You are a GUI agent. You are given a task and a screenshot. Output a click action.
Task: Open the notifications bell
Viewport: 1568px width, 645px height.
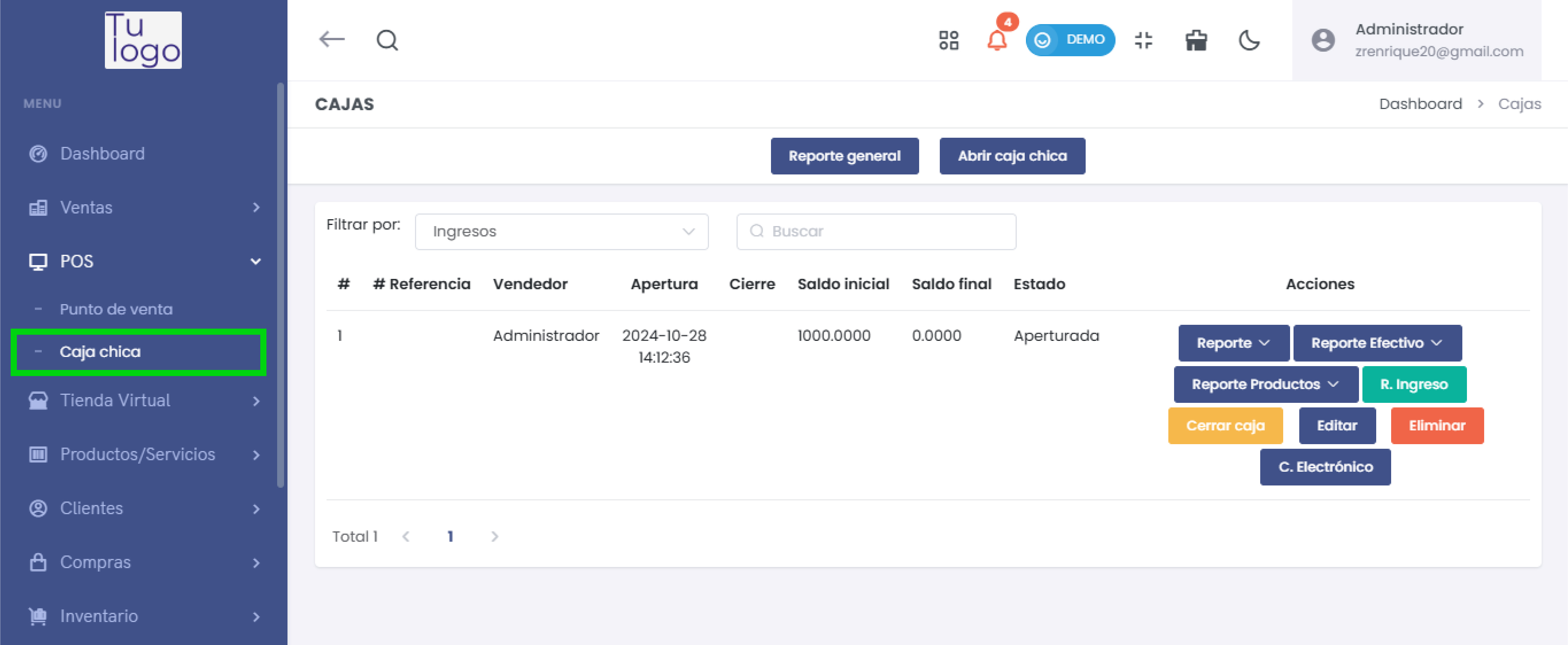996,40
